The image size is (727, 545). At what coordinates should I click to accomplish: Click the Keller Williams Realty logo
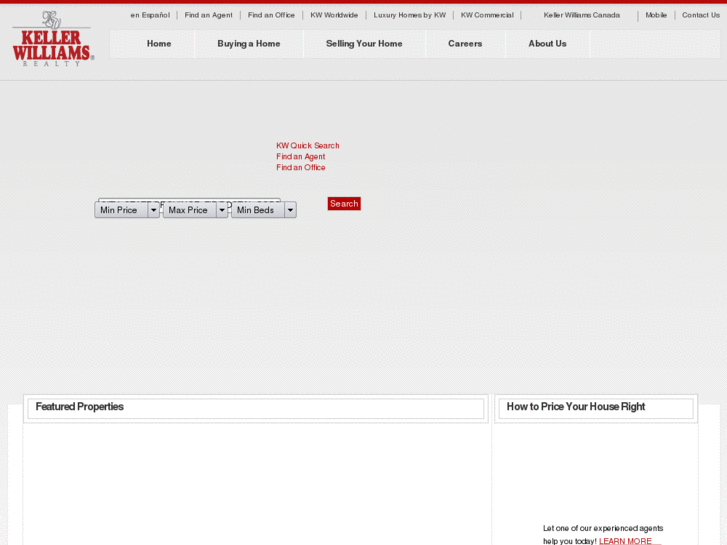click(53, 39)
